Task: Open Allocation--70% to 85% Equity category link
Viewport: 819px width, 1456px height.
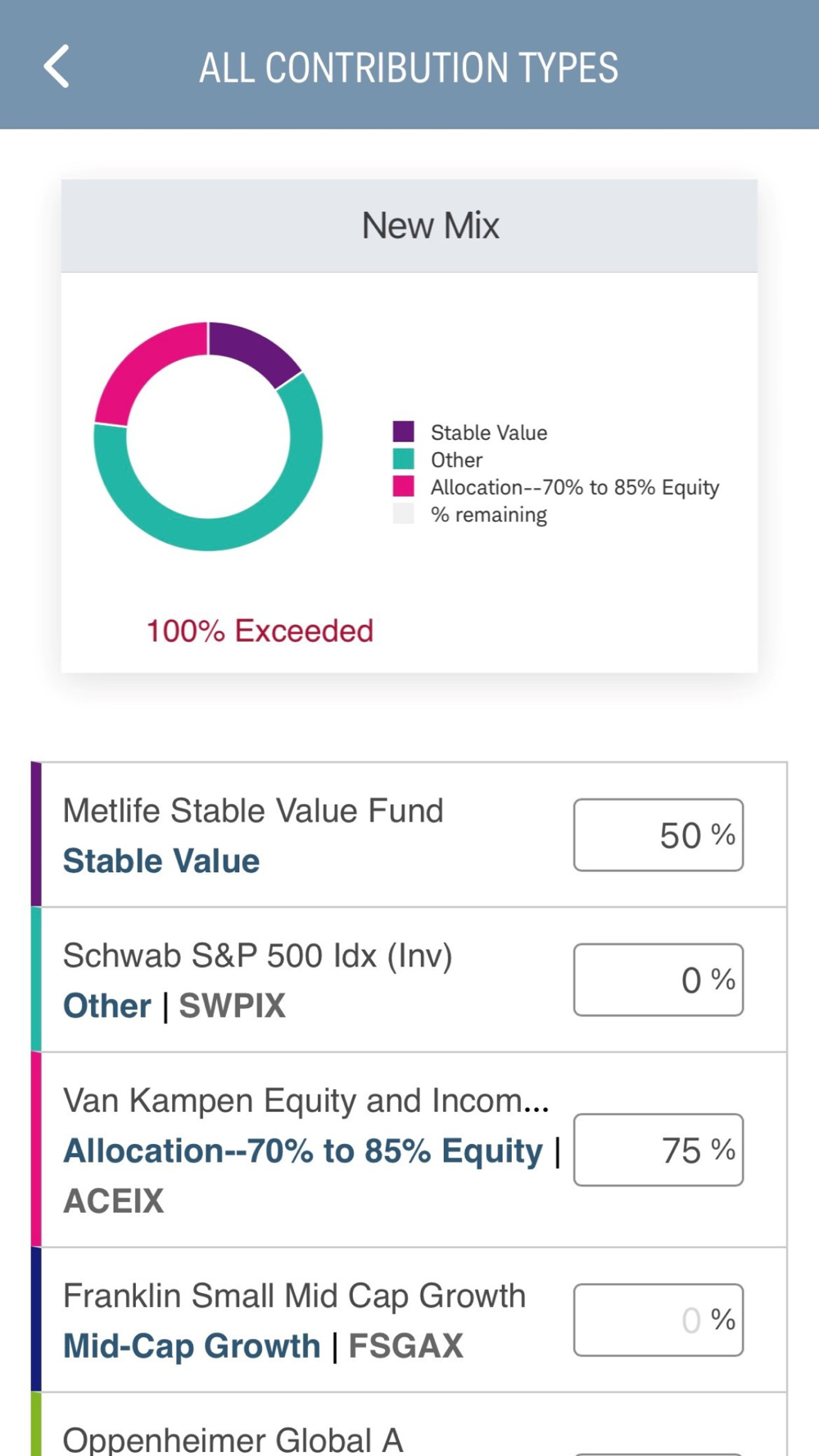Action: [303, 1151]
